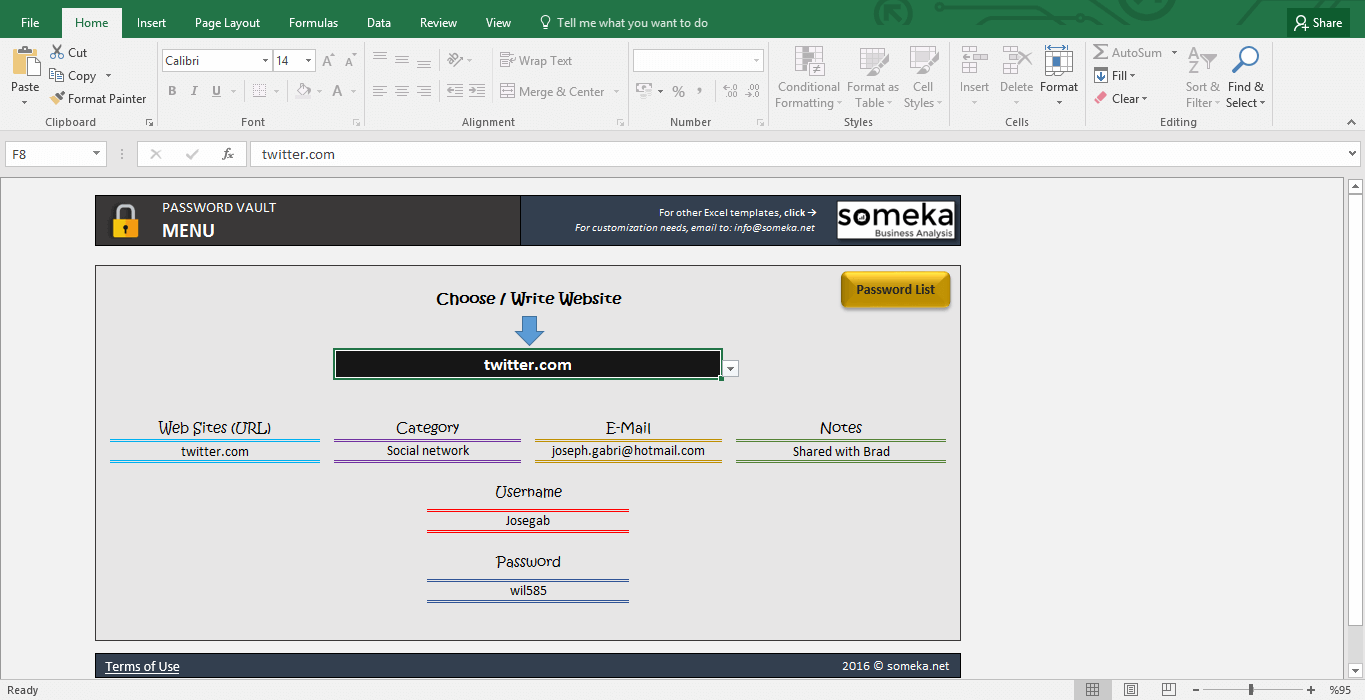Apply Percent Style format
Image resolution: width=1365 pixels, height=700 pixels.
point(678,92)
